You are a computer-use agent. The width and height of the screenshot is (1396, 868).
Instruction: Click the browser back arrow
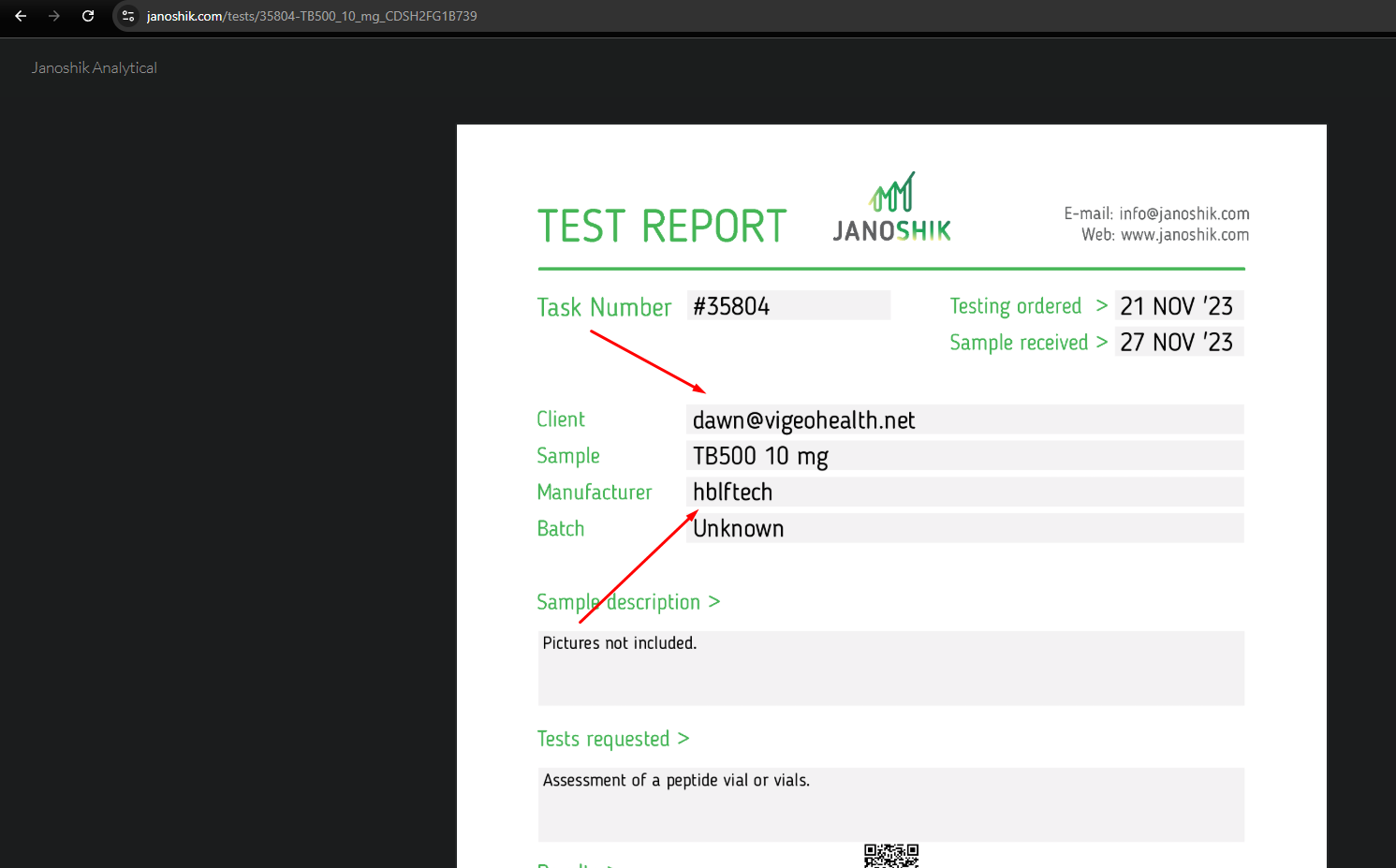21,16
